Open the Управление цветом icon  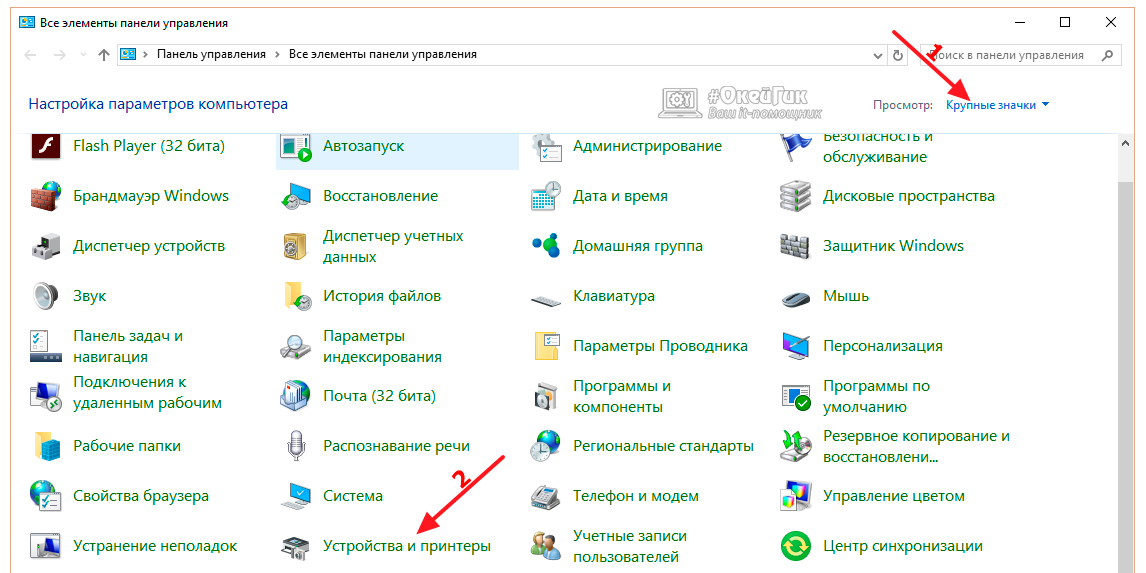(x=796, y=496)
